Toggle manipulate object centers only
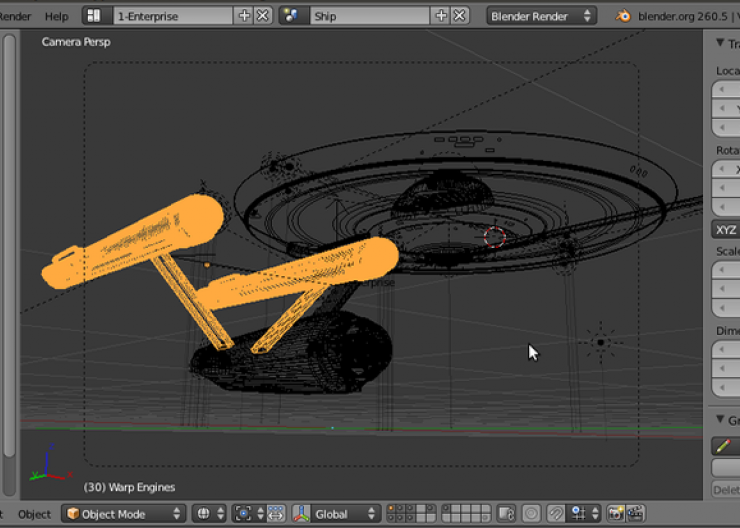This screenshot has height=528, width=740. click(276, 514)
